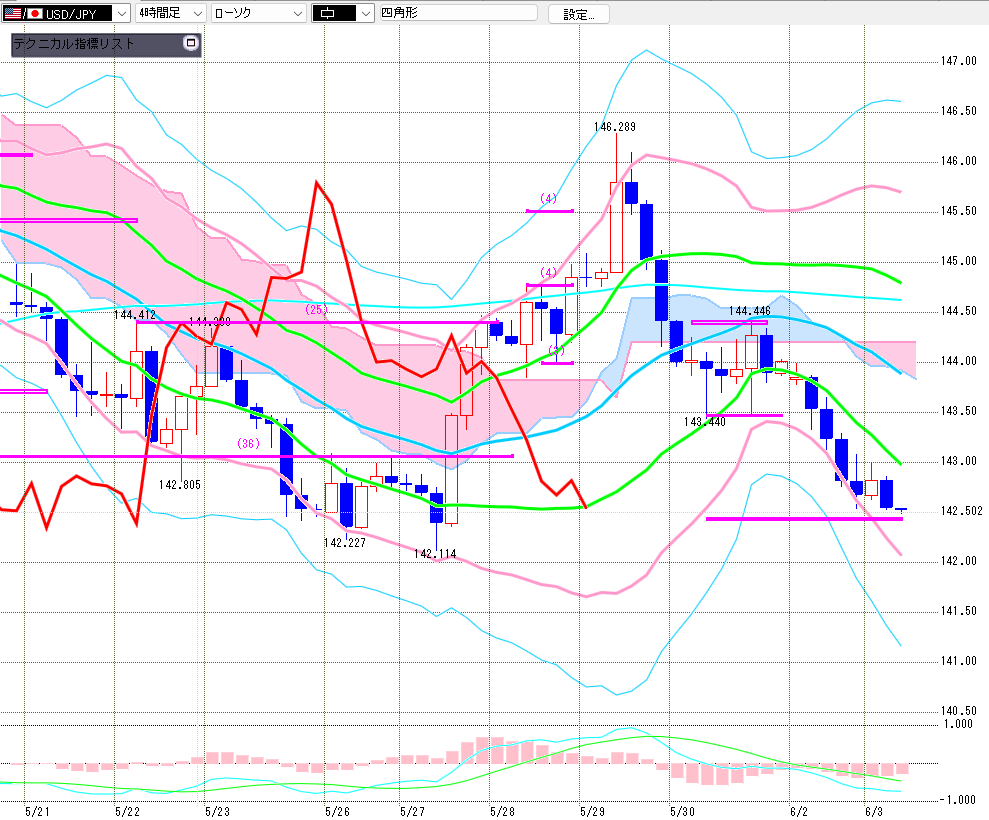Click the 147.00 price axis label

[959, 61]
